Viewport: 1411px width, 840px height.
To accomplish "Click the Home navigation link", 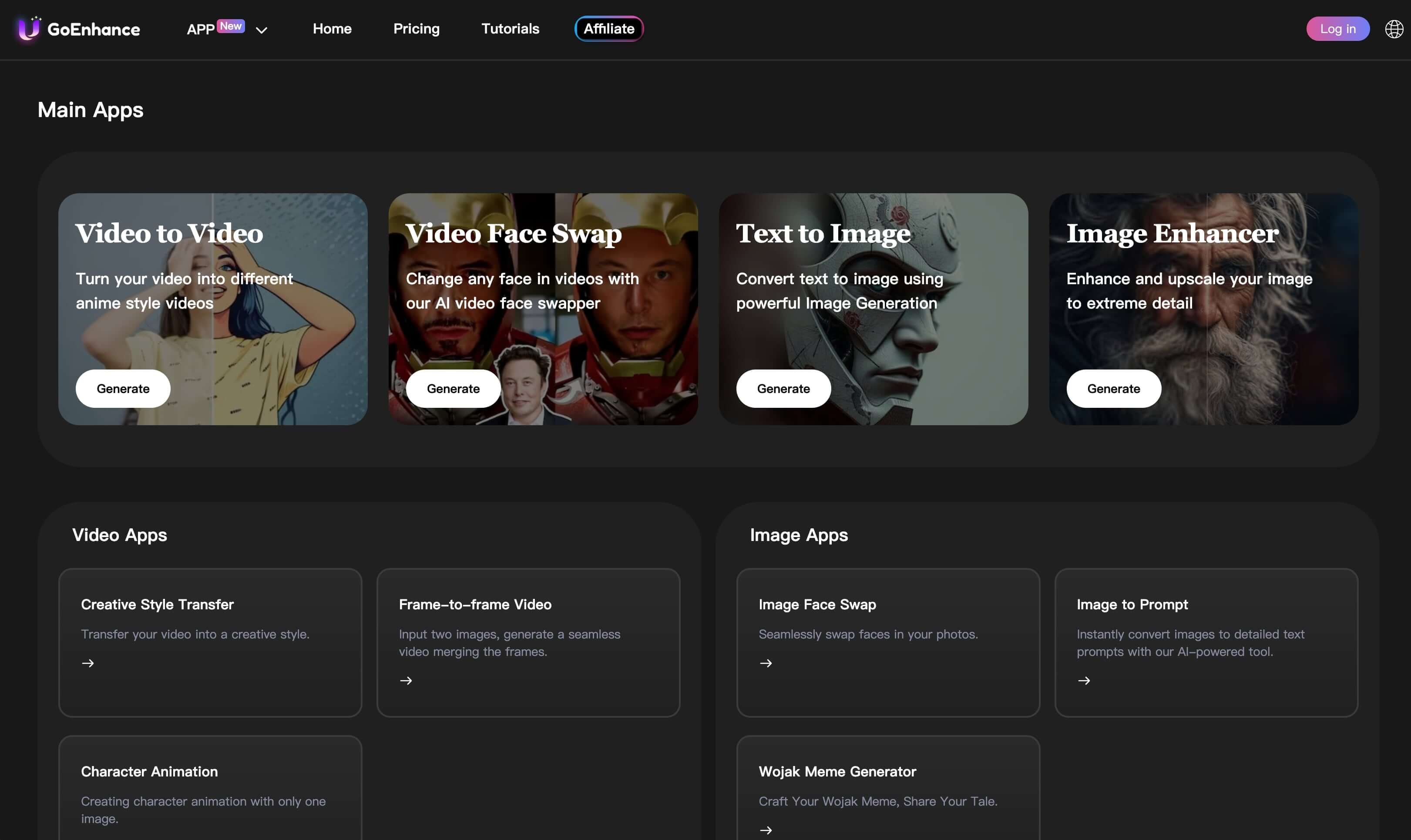I will pyautogui.click(x=332, y=28).
